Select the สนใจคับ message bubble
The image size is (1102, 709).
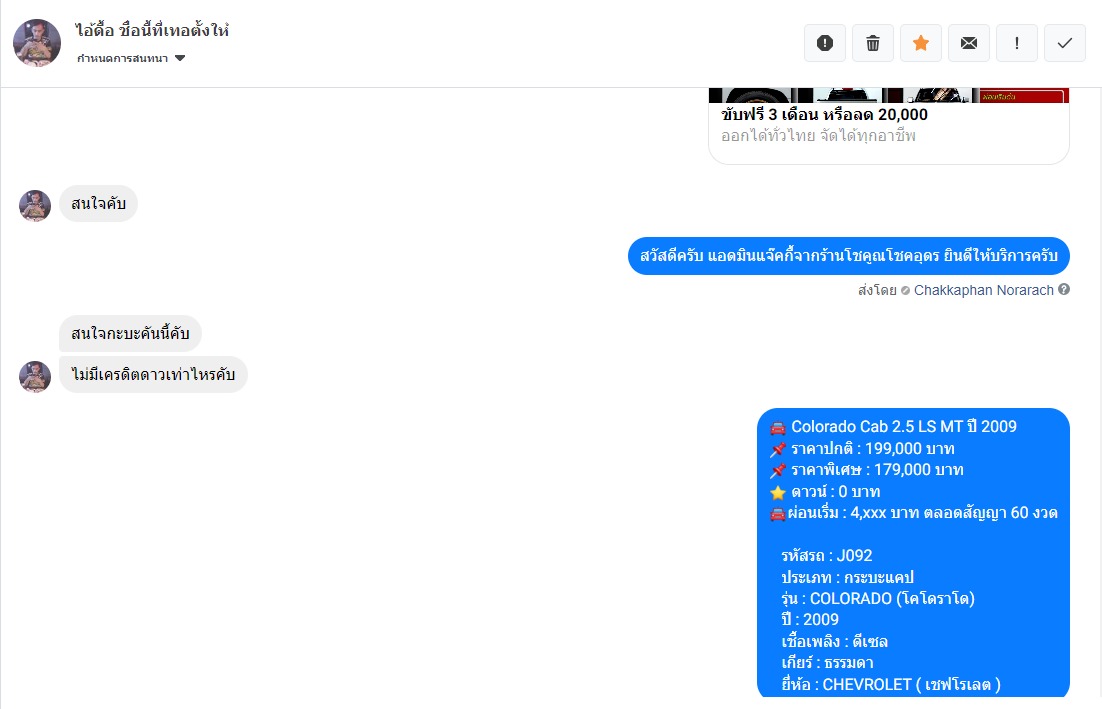click(x=98, y=204)
